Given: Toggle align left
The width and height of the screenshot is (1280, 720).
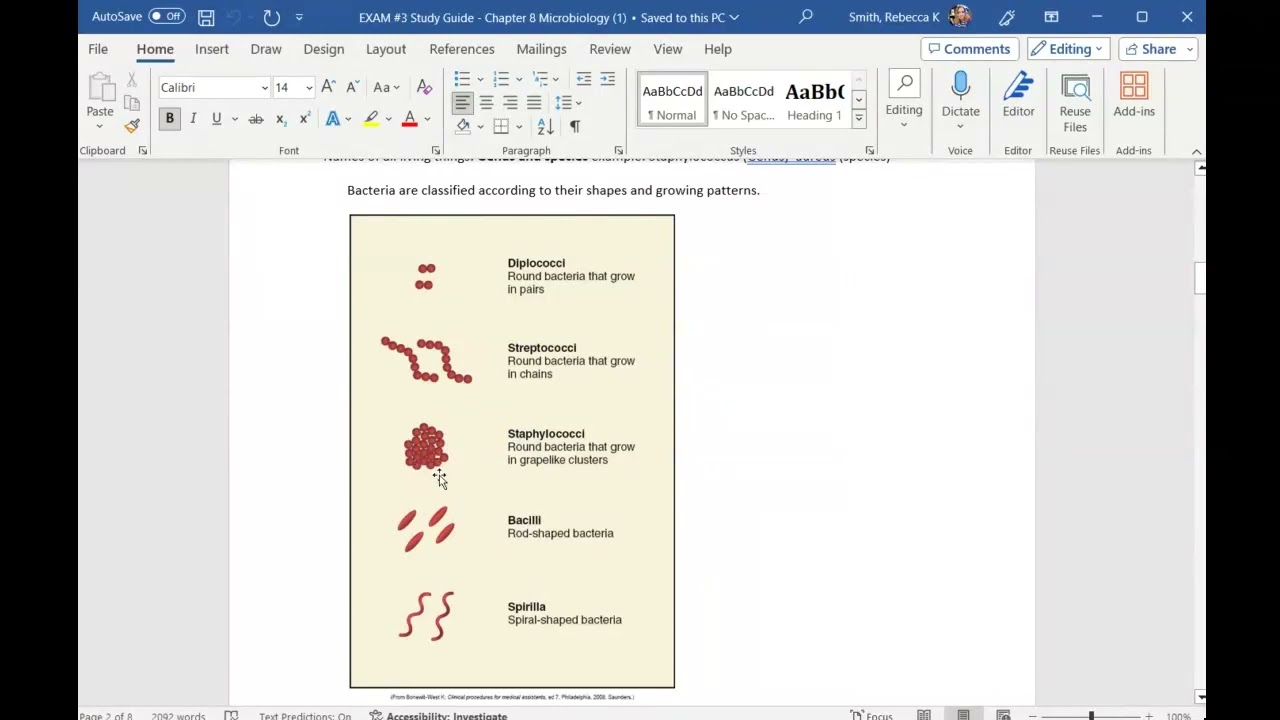Looking at the screenshot, I should point(462,102).
